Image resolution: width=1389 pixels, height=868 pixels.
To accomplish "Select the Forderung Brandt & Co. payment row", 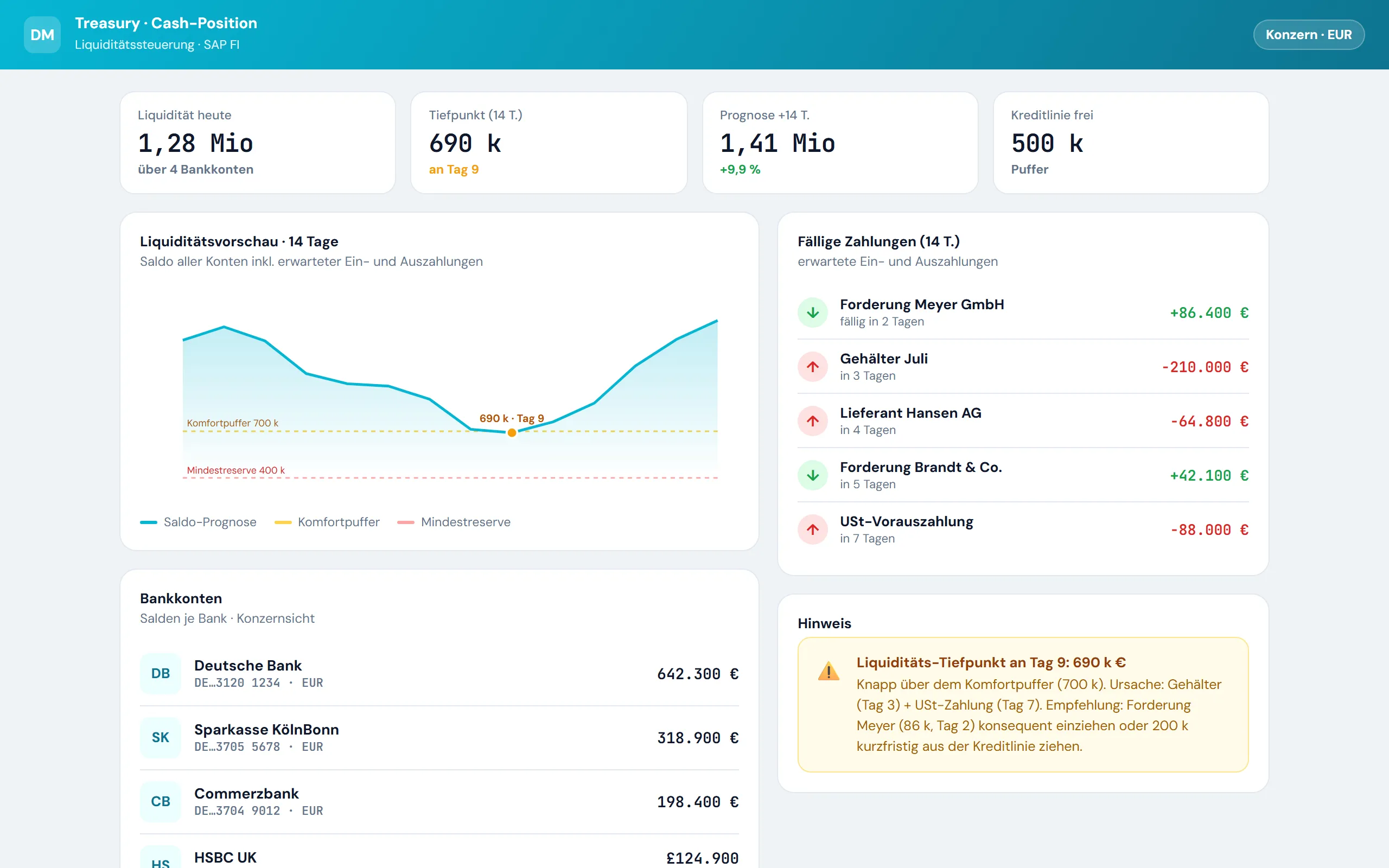I will tap(1023, 475).
